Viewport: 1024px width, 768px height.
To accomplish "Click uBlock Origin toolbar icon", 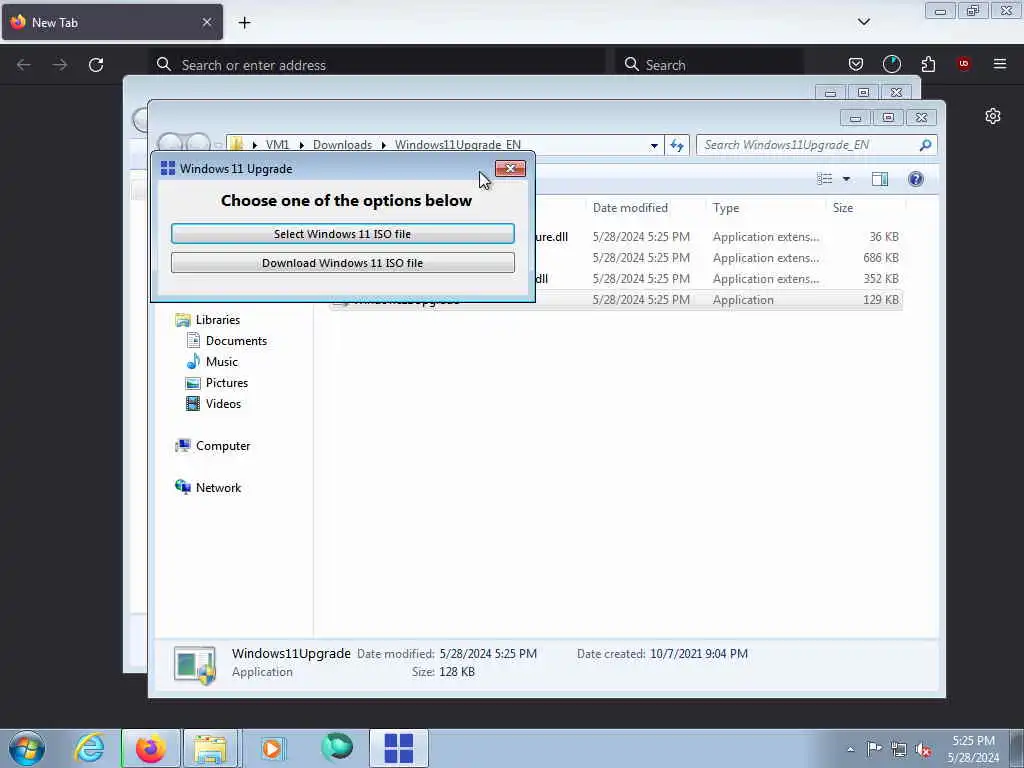I will point(964,63).
